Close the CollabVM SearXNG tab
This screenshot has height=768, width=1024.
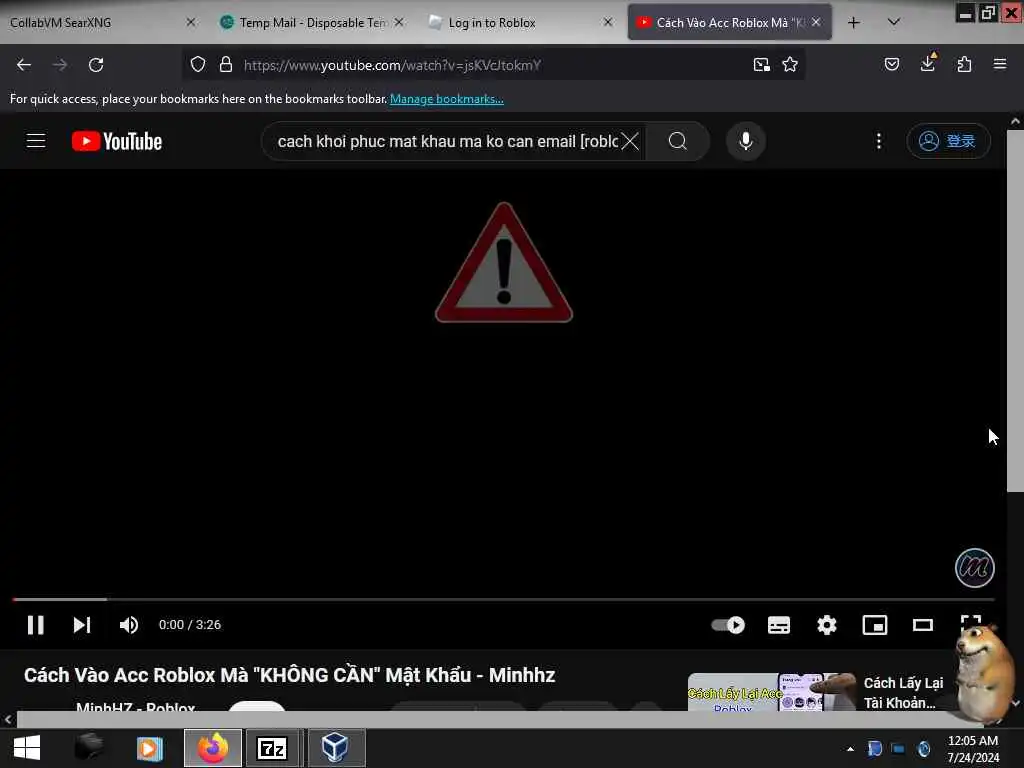[191, 22]
